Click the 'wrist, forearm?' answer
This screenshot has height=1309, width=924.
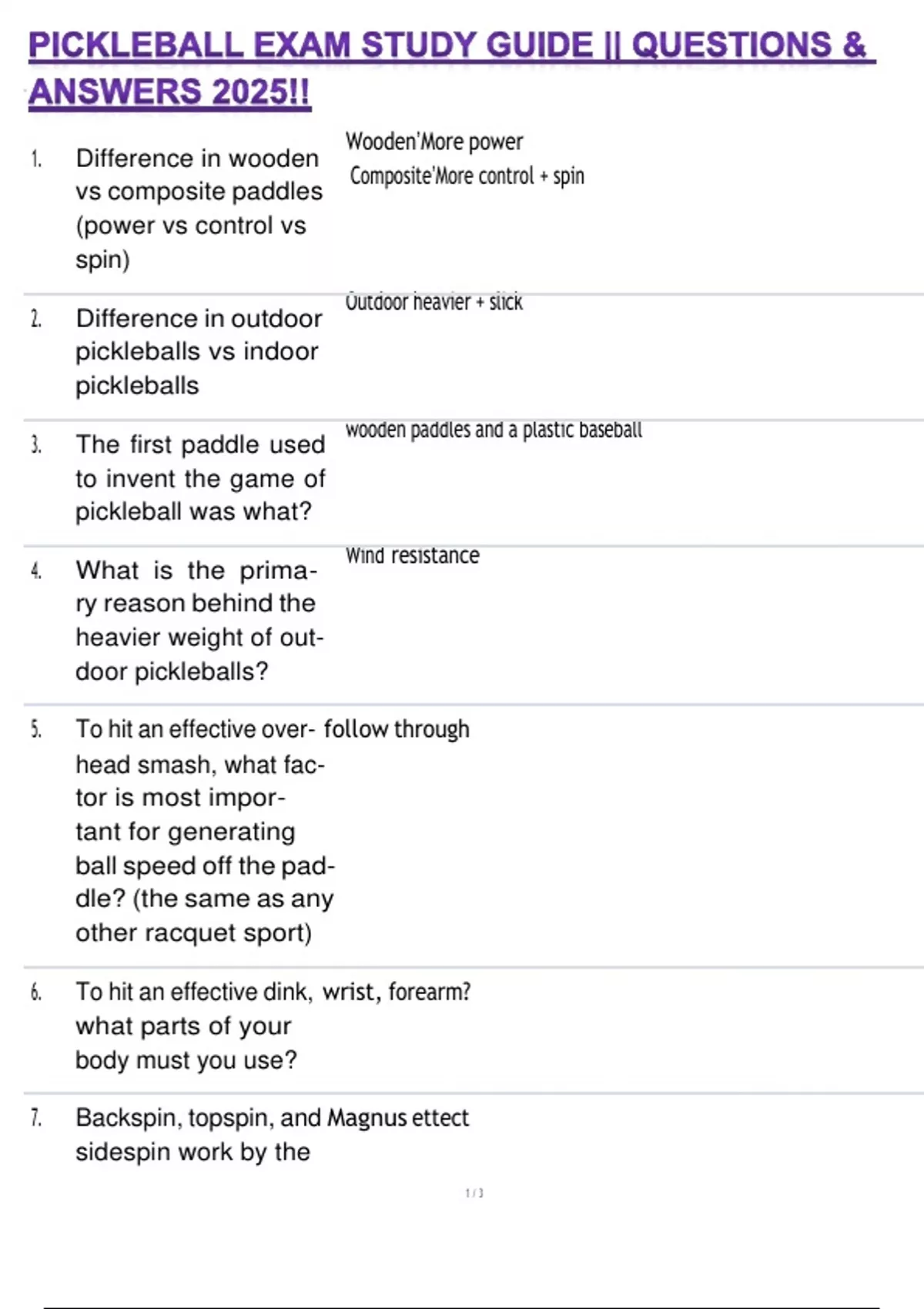(397, 992)
